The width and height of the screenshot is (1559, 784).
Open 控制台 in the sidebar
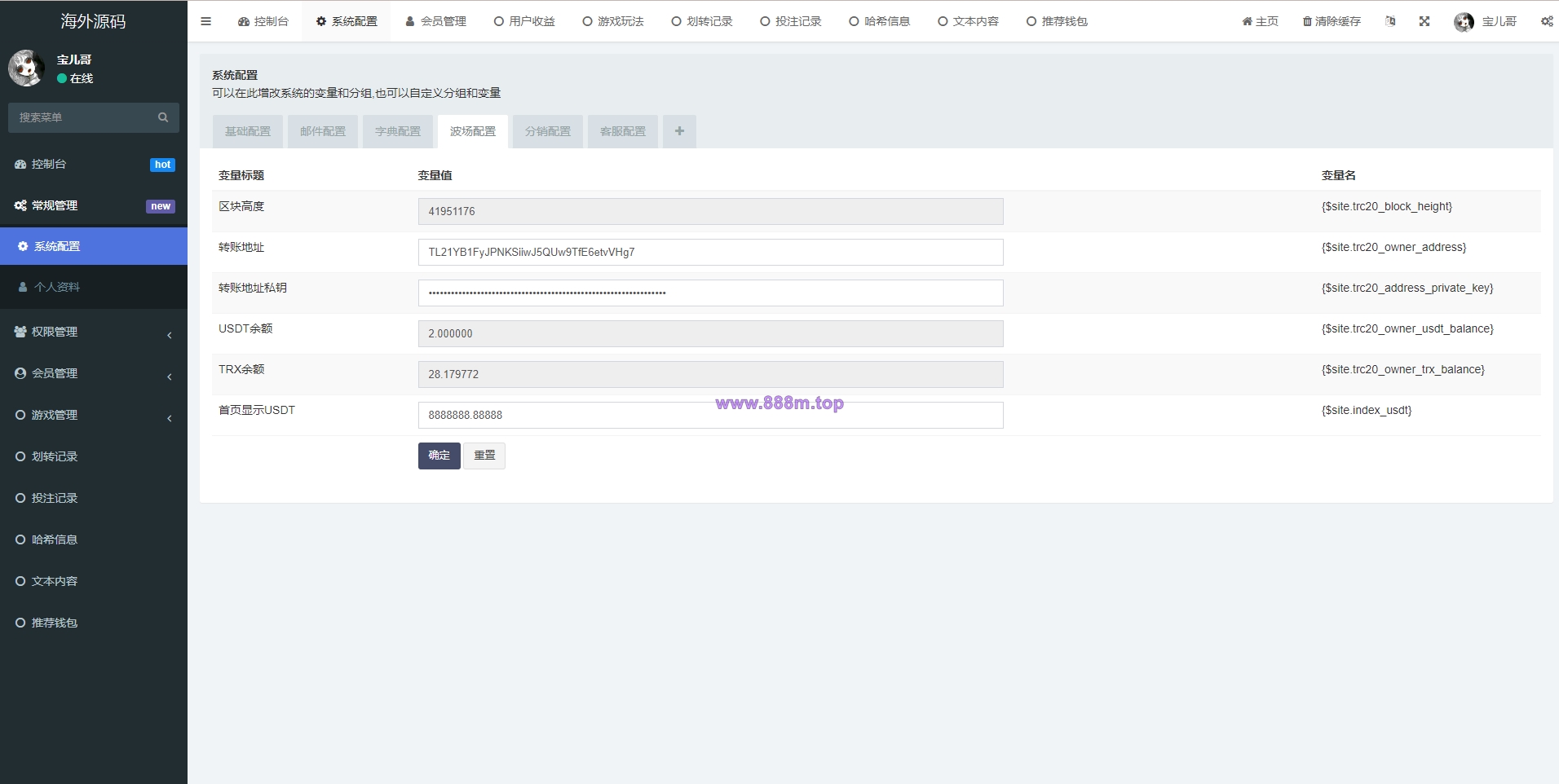pos(94,164)
